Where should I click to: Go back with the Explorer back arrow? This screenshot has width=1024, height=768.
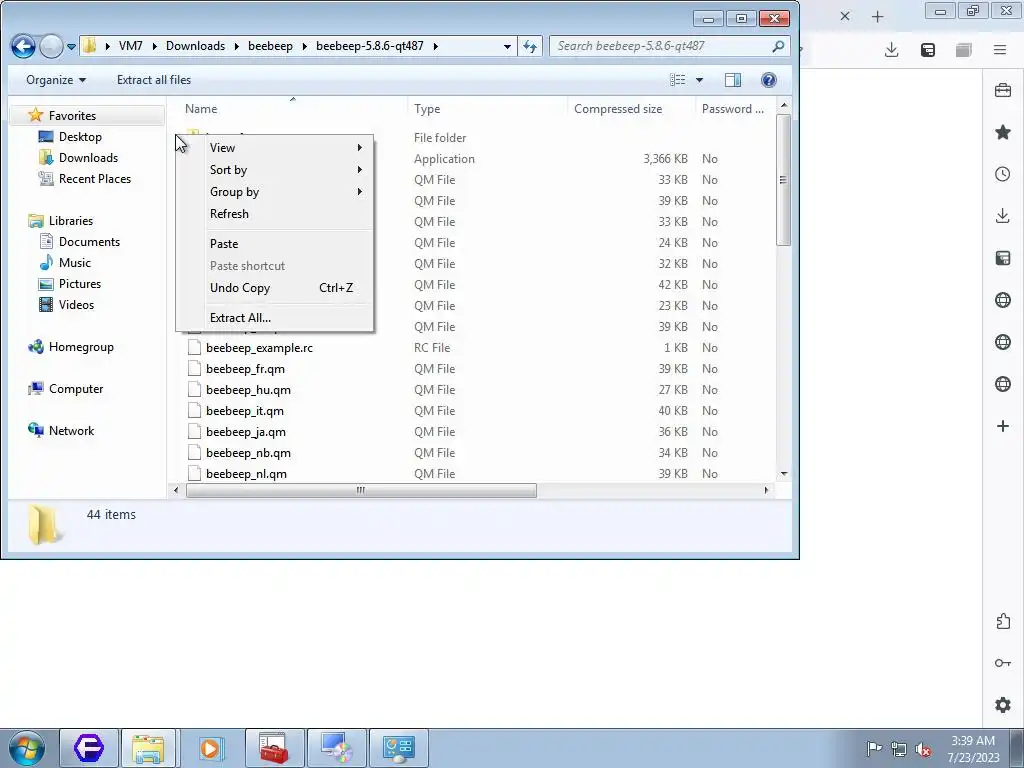[x=23, y=46]
